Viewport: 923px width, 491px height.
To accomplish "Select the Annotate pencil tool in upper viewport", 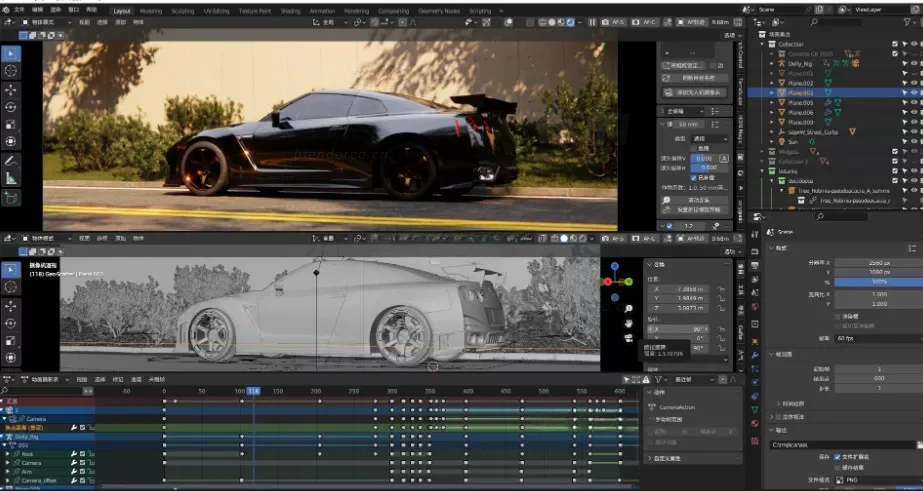I will 11,160.
